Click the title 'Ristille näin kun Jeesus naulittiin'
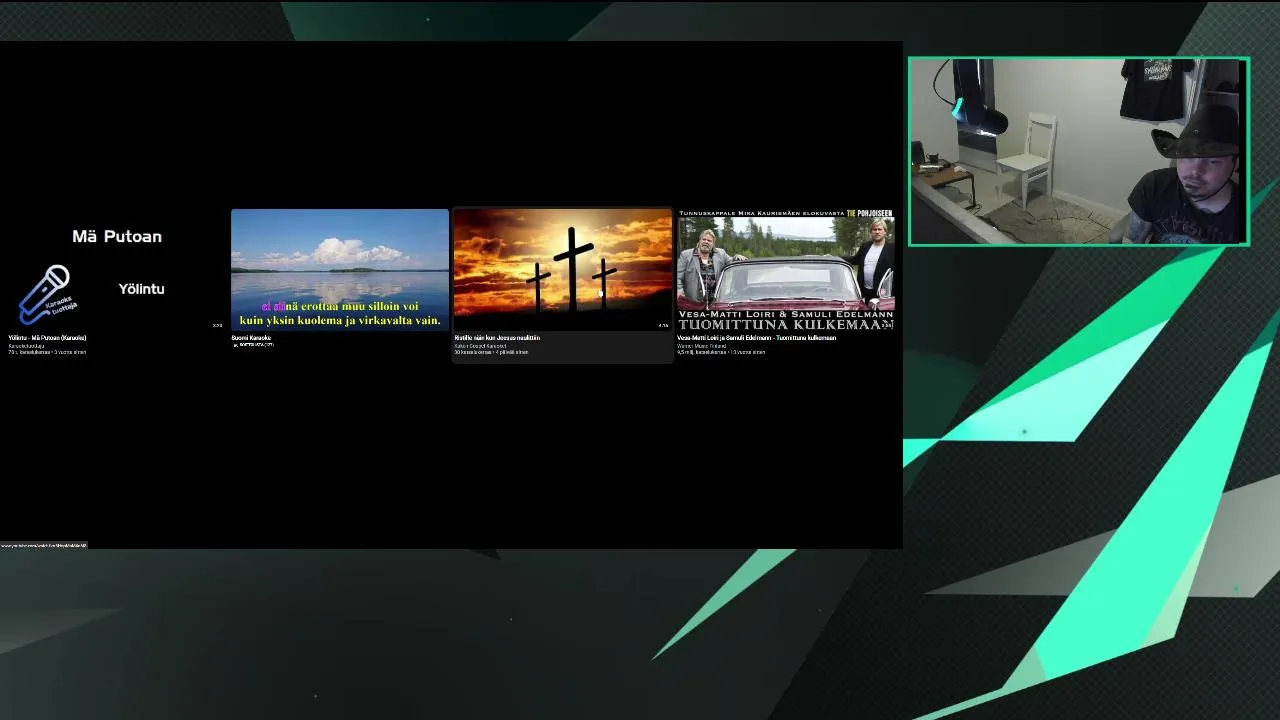Viewport: 1280px width, 720px height. [x=497, y=338]
